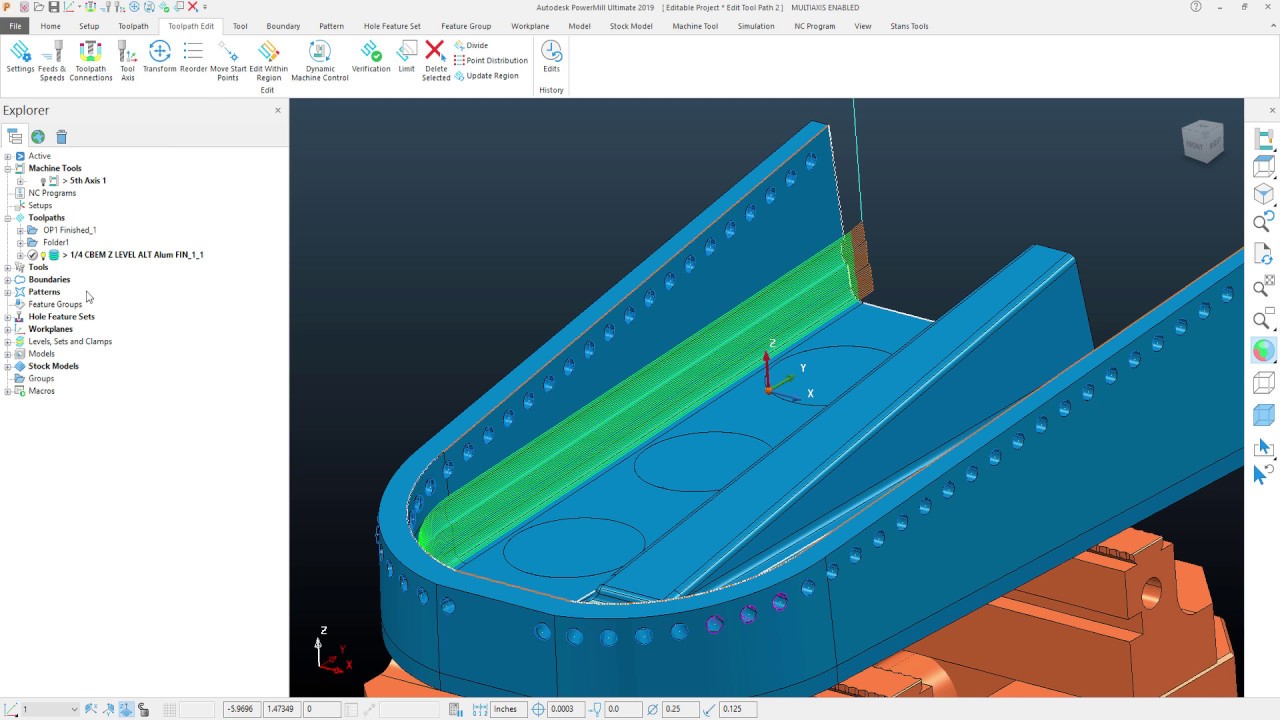
Task: Select the NC Programs tree item
Action: (x=52, y=193)
